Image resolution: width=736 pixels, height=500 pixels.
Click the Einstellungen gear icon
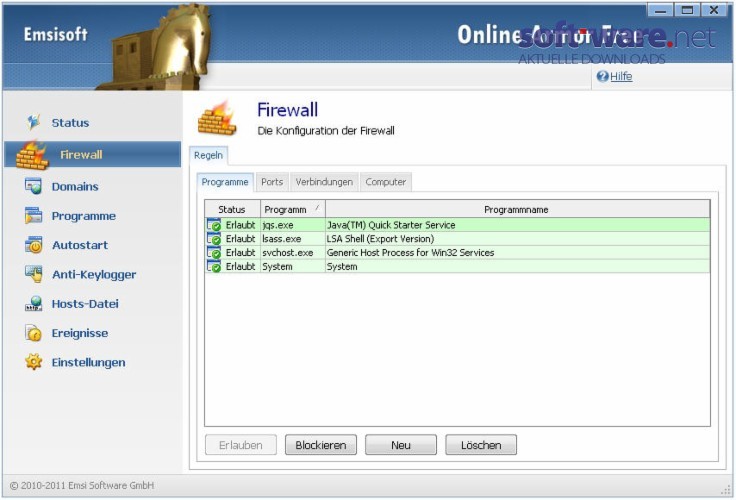click(x=33, y=362)
